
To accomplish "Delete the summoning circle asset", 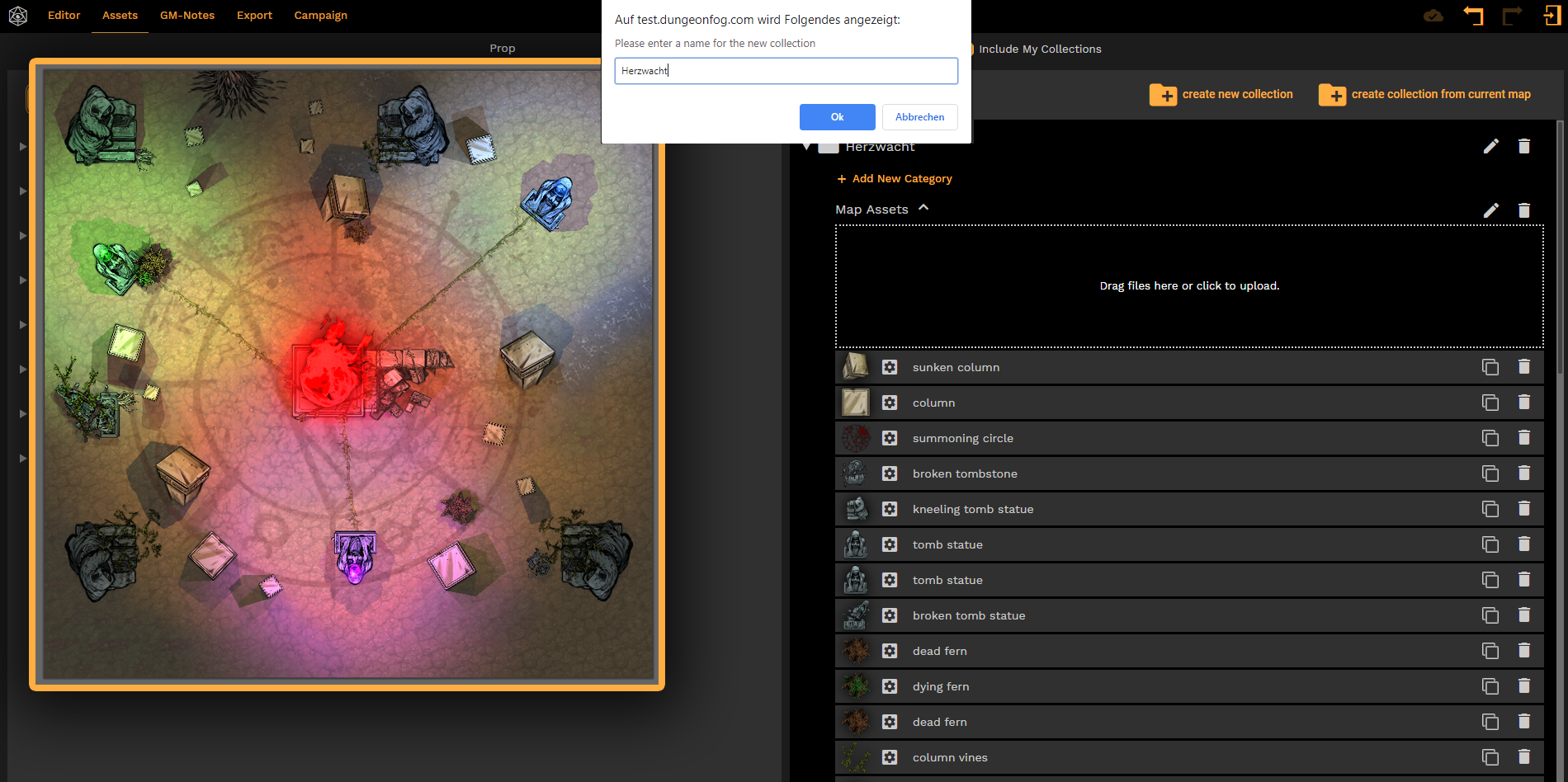I will (x=1524, y=438).
